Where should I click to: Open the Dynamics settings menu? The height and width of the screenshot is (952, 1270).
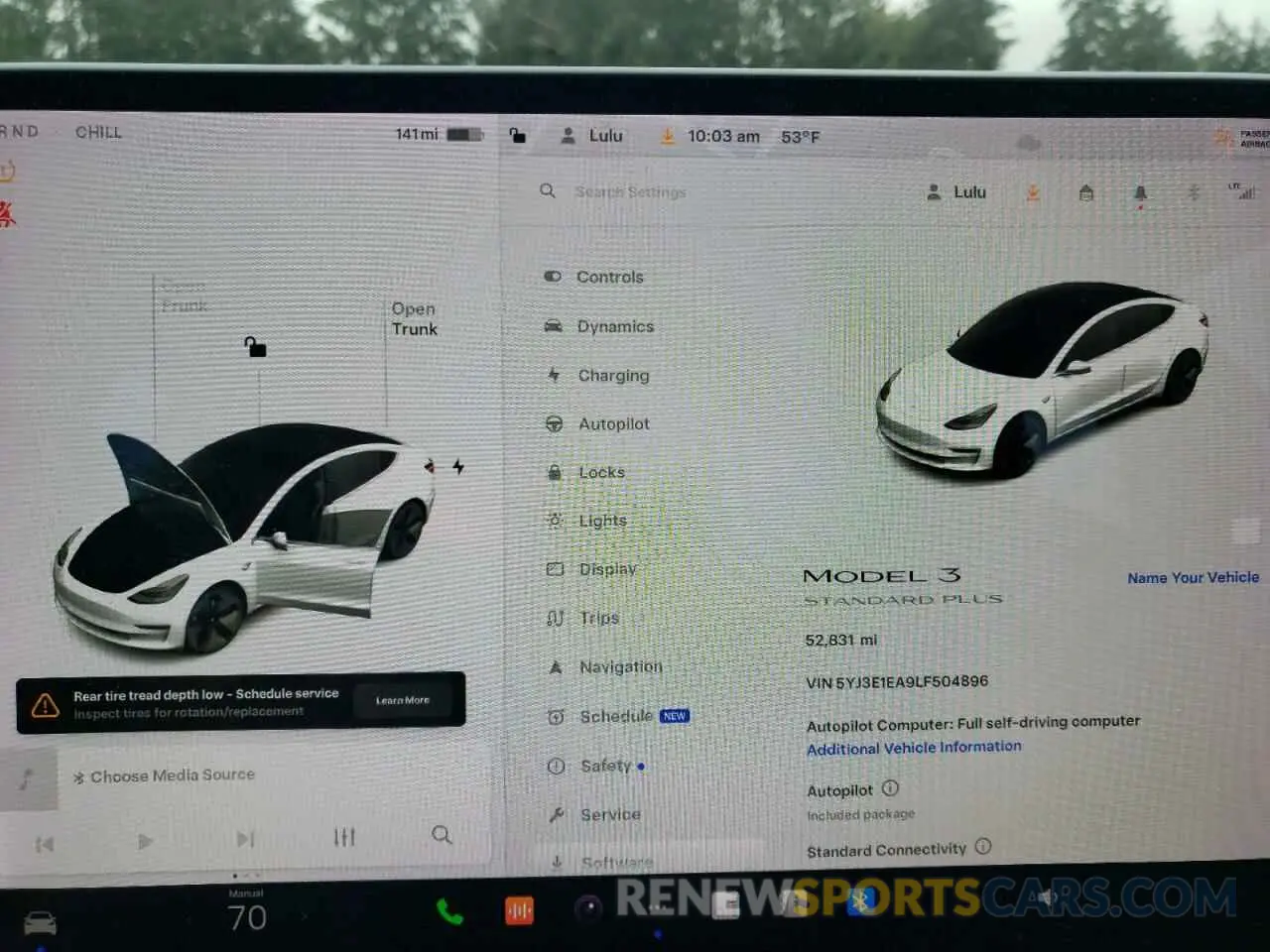(599, 326)
